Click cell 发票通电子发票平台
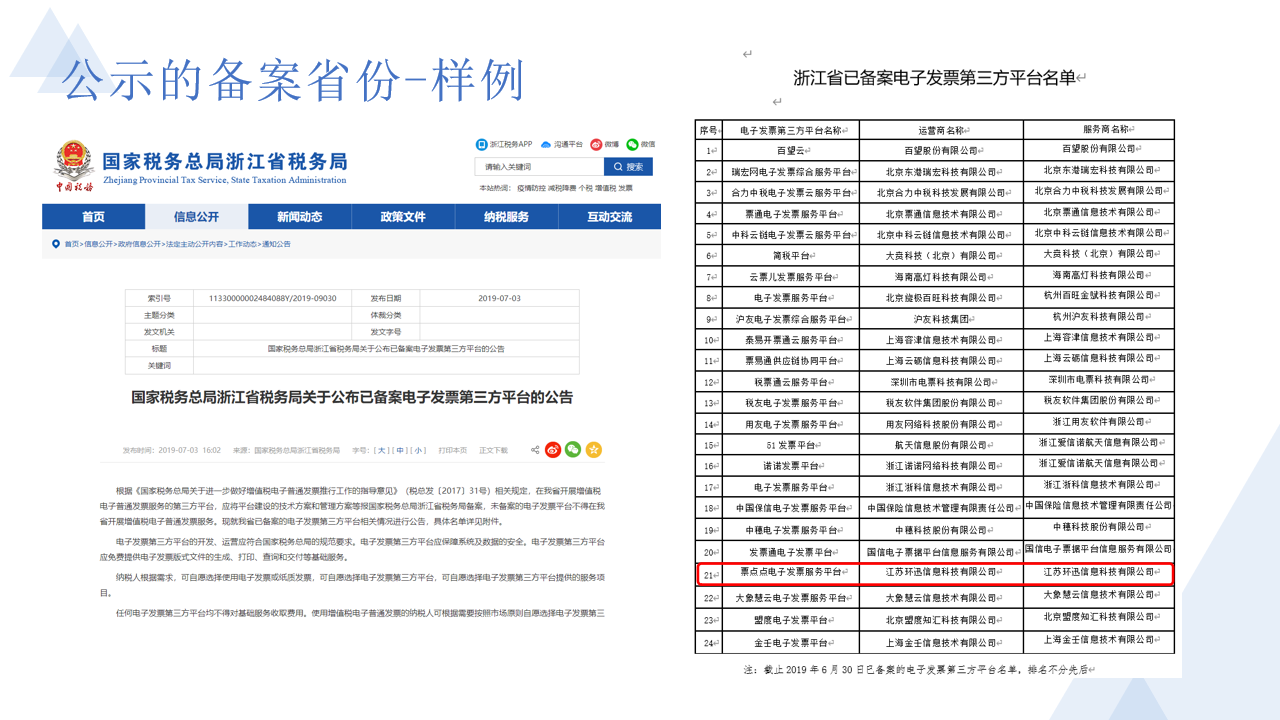The height and width of the screenshot is (720, 1280). point(790,551)
